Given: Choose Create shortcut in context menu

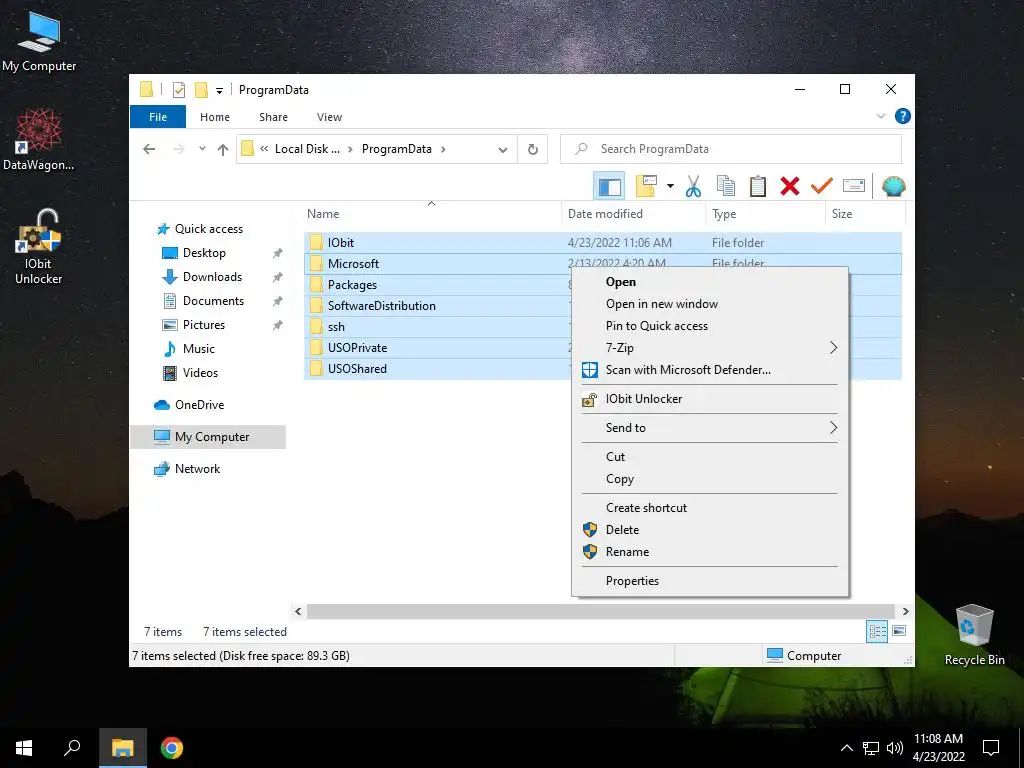Looking at the screenshot, I should (710, 507).
